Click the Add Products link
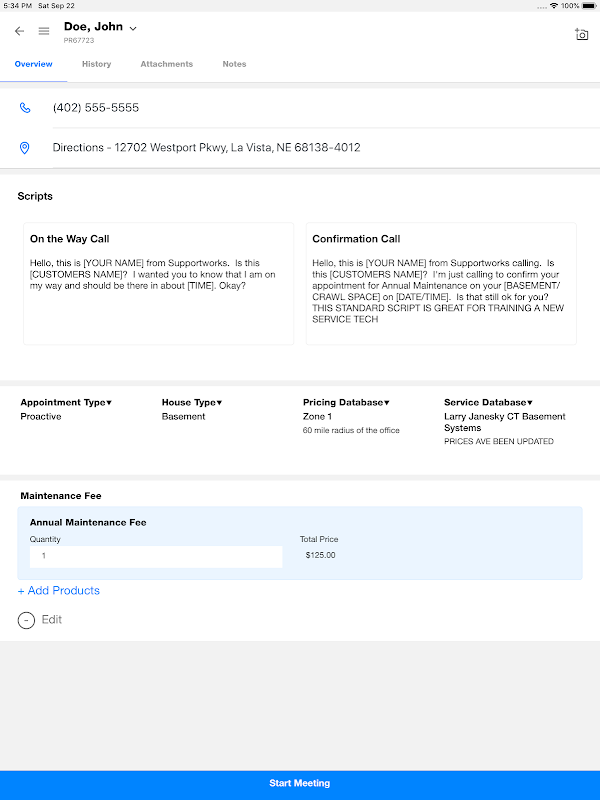Image resolution: width=600 pixels, height=800 pixels. [x=59, y=591]
